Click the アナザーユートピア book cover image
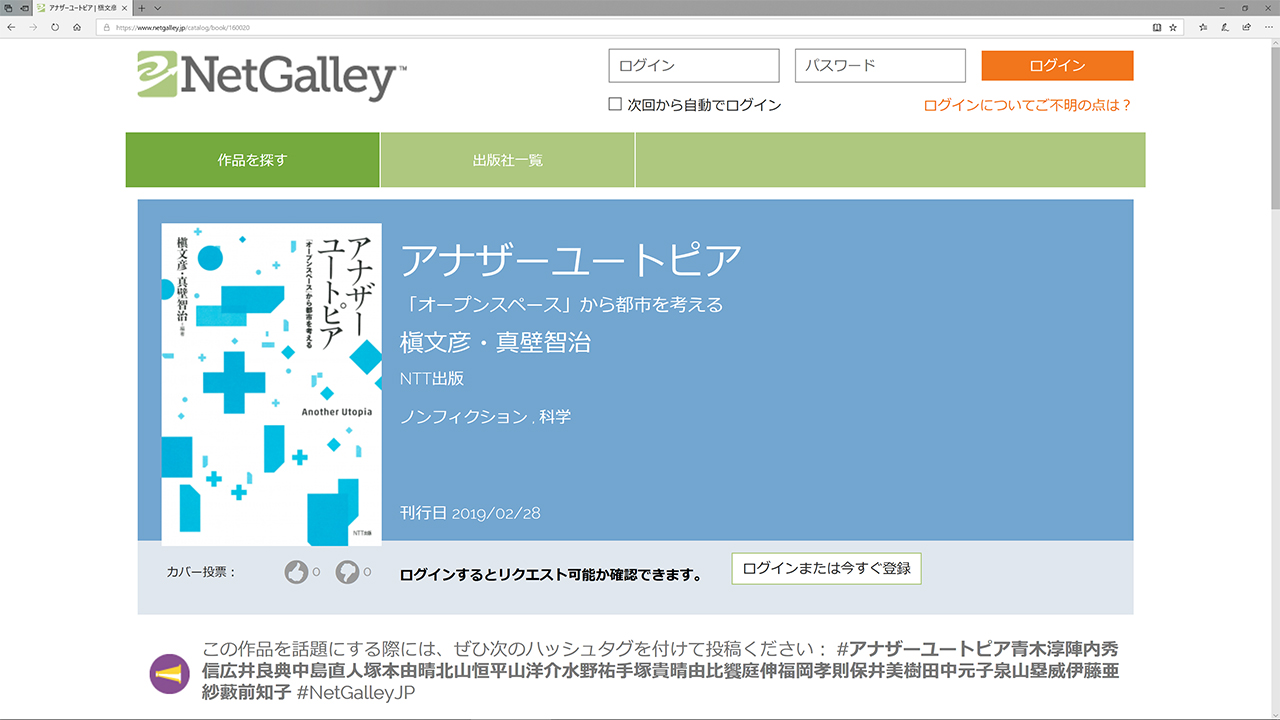Screen dimensions: 1280x720 tap(271, 384)
